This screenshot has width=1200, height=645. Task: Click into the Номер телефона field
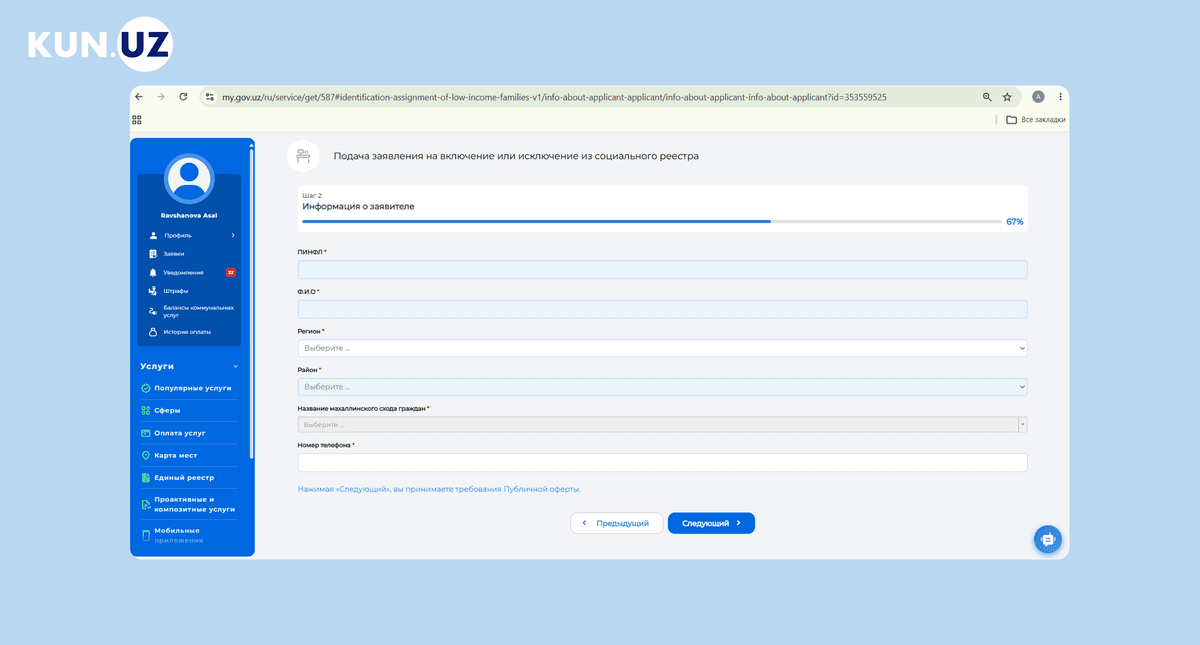[x=662, y=463]
